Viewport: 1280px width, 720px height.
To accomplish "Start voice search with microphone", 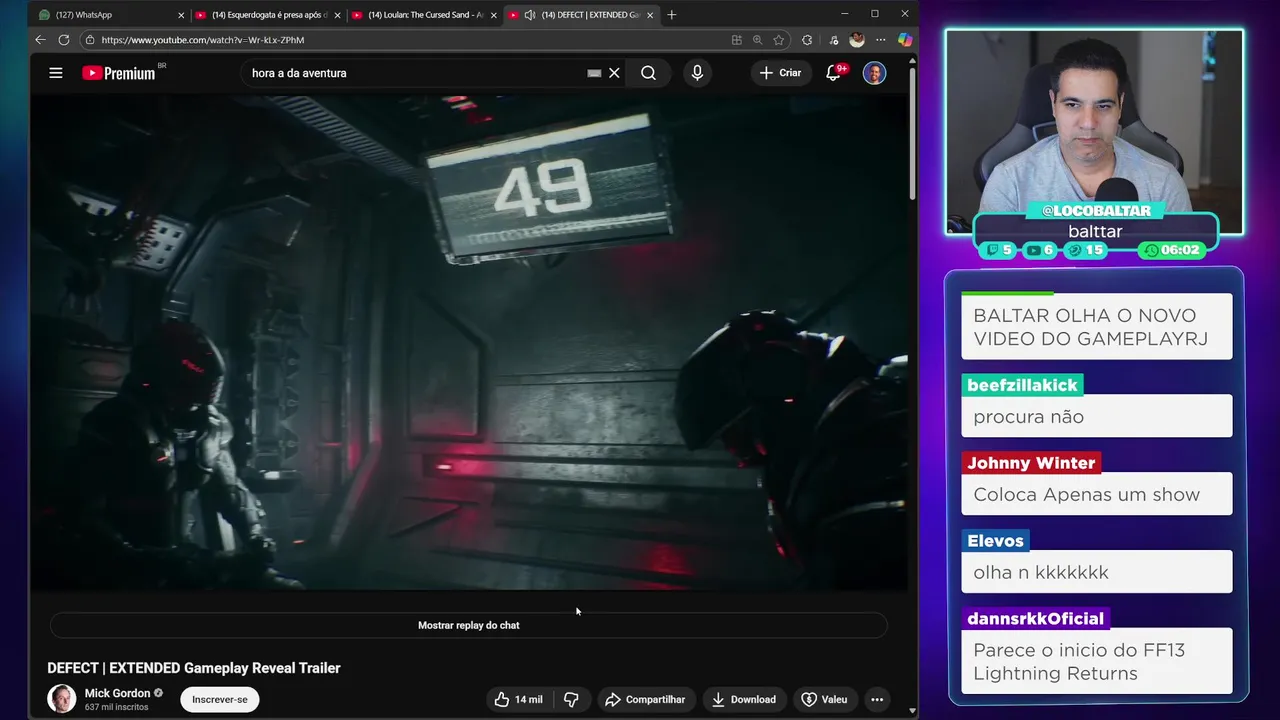I will point(697,73).
